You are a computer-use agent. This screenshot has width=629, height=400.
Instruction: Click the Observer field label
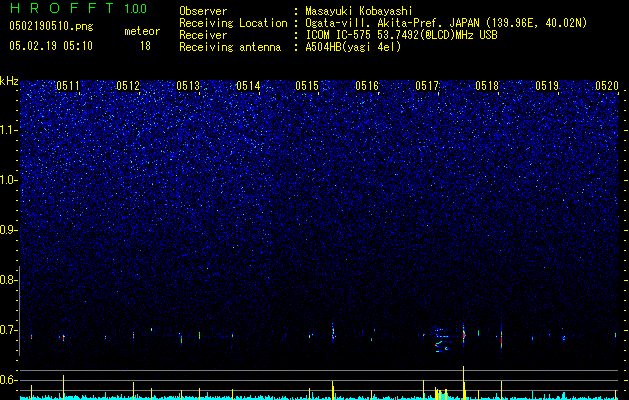(203, 11)
